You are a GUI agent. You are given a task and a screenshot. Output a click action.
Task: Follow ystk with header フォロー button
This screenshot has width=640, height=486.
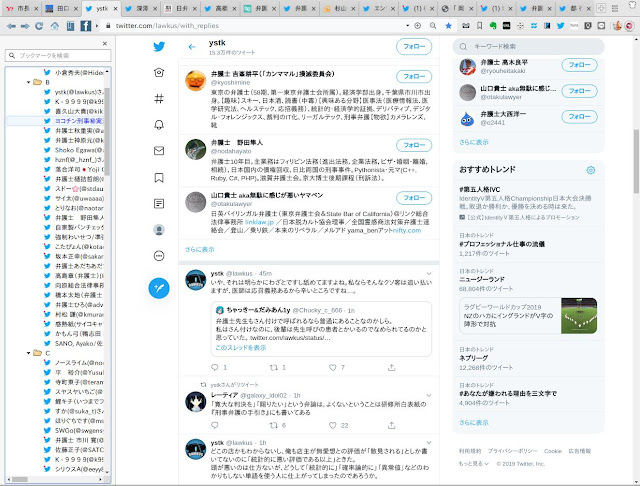coord(414,47)
